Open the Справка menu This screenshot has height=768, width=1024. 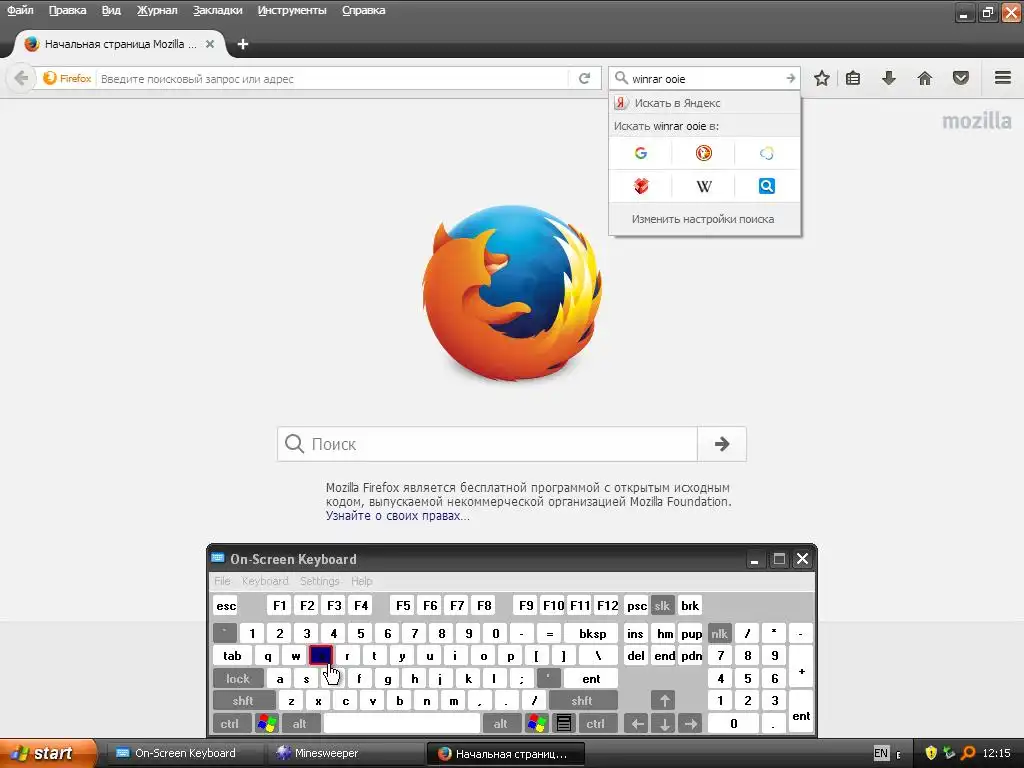click(x=364, y=10)
